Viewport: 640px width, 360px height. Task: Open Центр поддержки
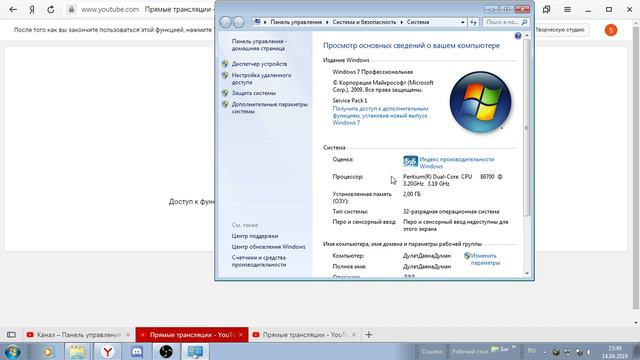click(255, 236)
